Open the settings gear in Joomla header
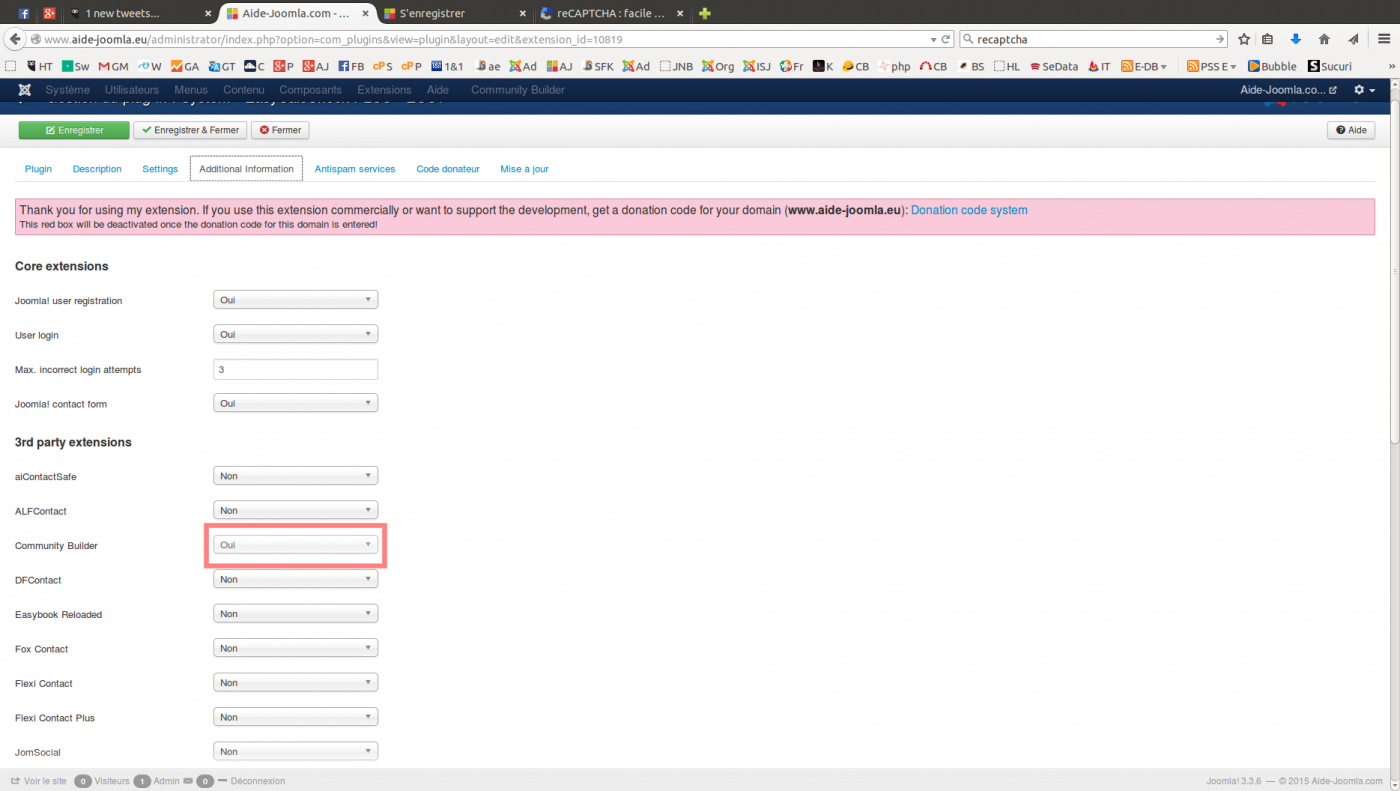The height and width of the screenshot is (791, 1400). [1364, 90]
